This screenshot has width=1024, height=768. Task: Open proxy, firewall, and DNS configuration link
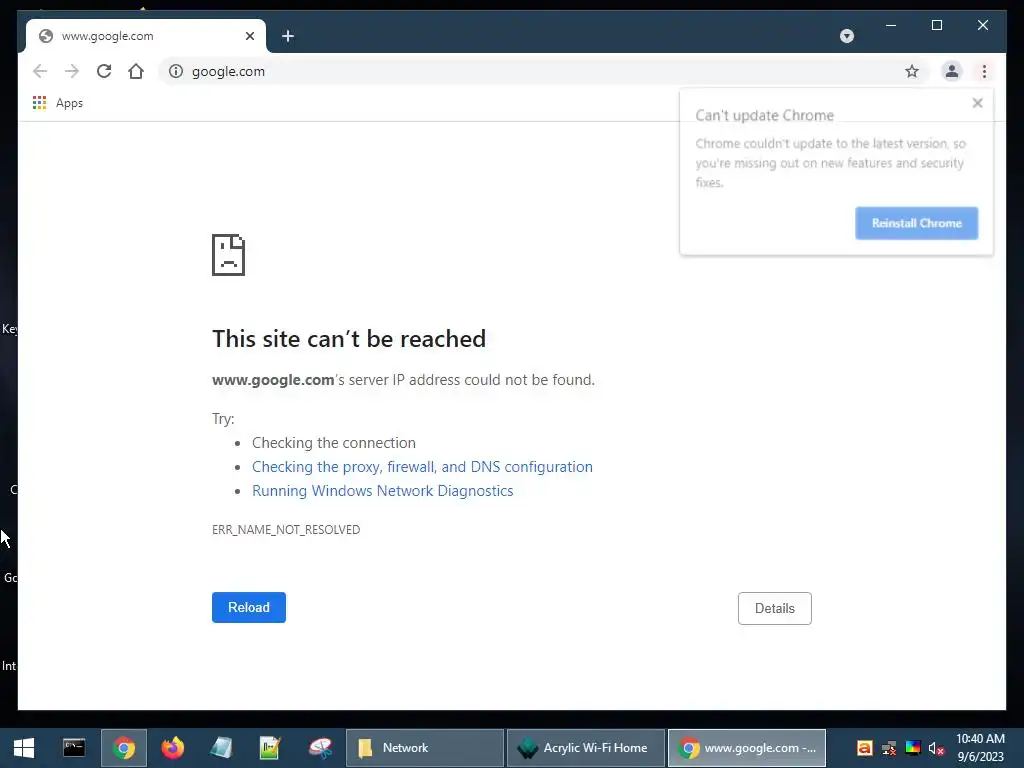[x=423, y=467]
